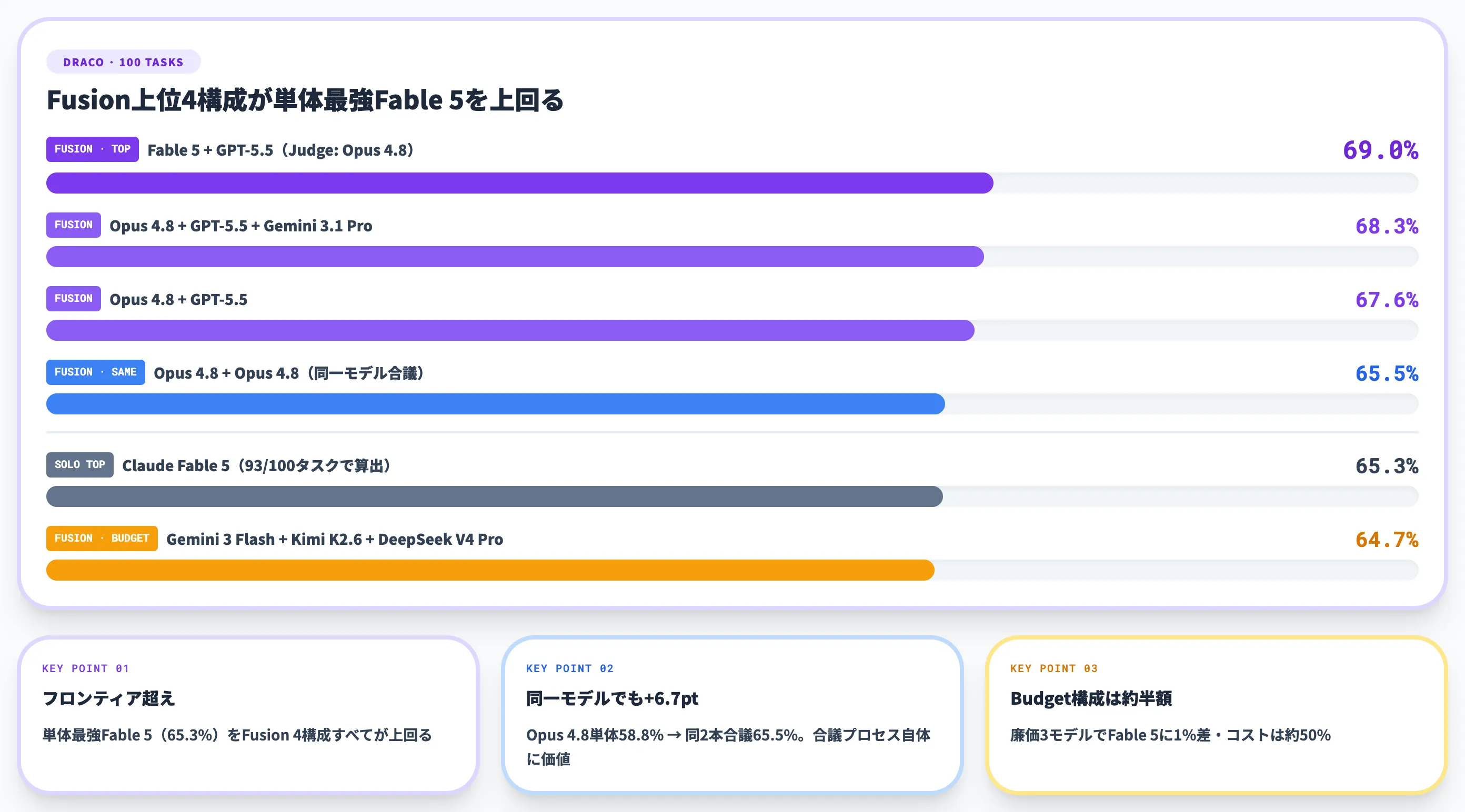This screenshot has width=1465, height=812.
Task: Click the 68.3% progress bar
Action: click(x=515, y=257)
